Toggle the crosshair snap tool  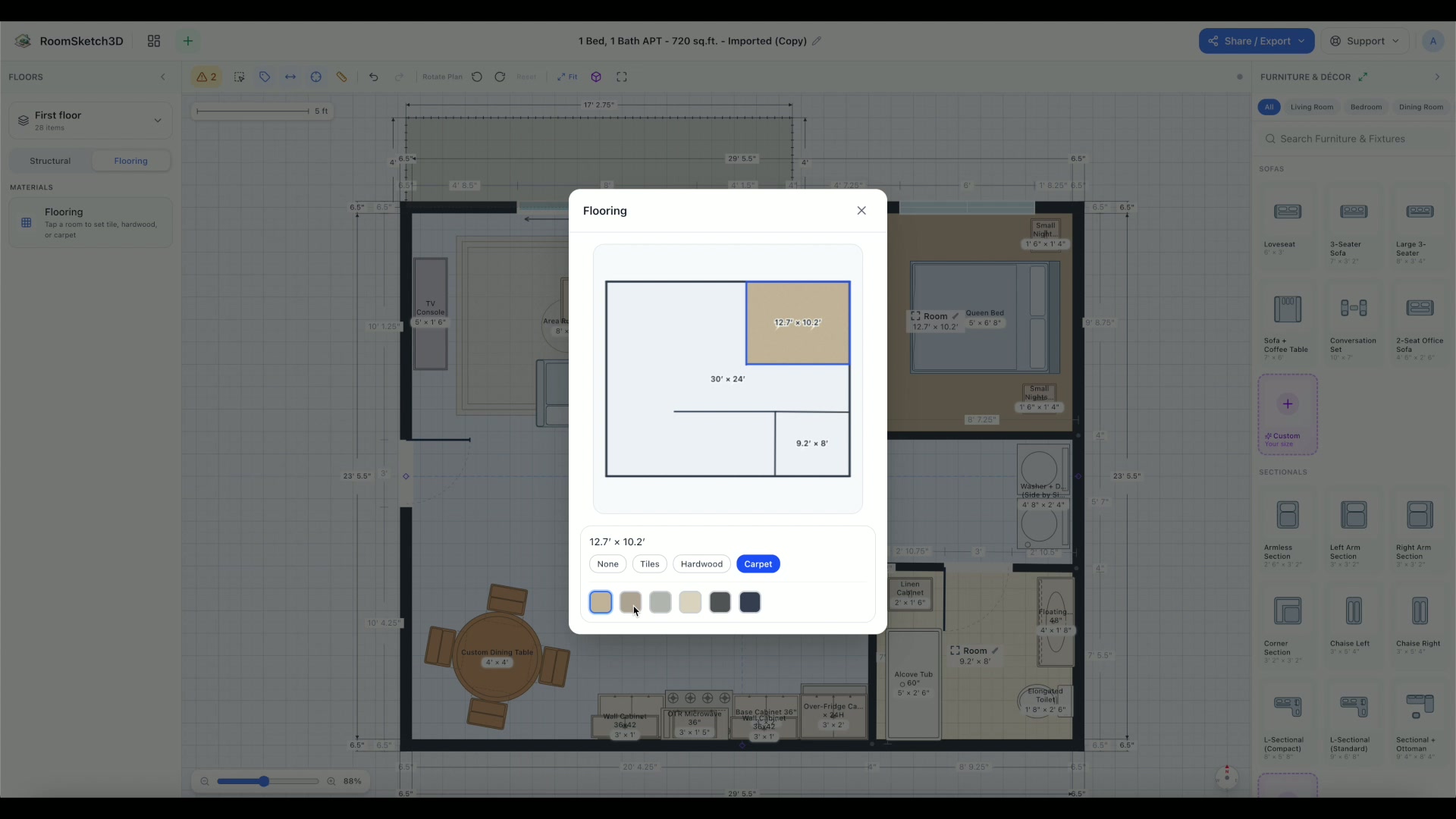pos(316,77)
